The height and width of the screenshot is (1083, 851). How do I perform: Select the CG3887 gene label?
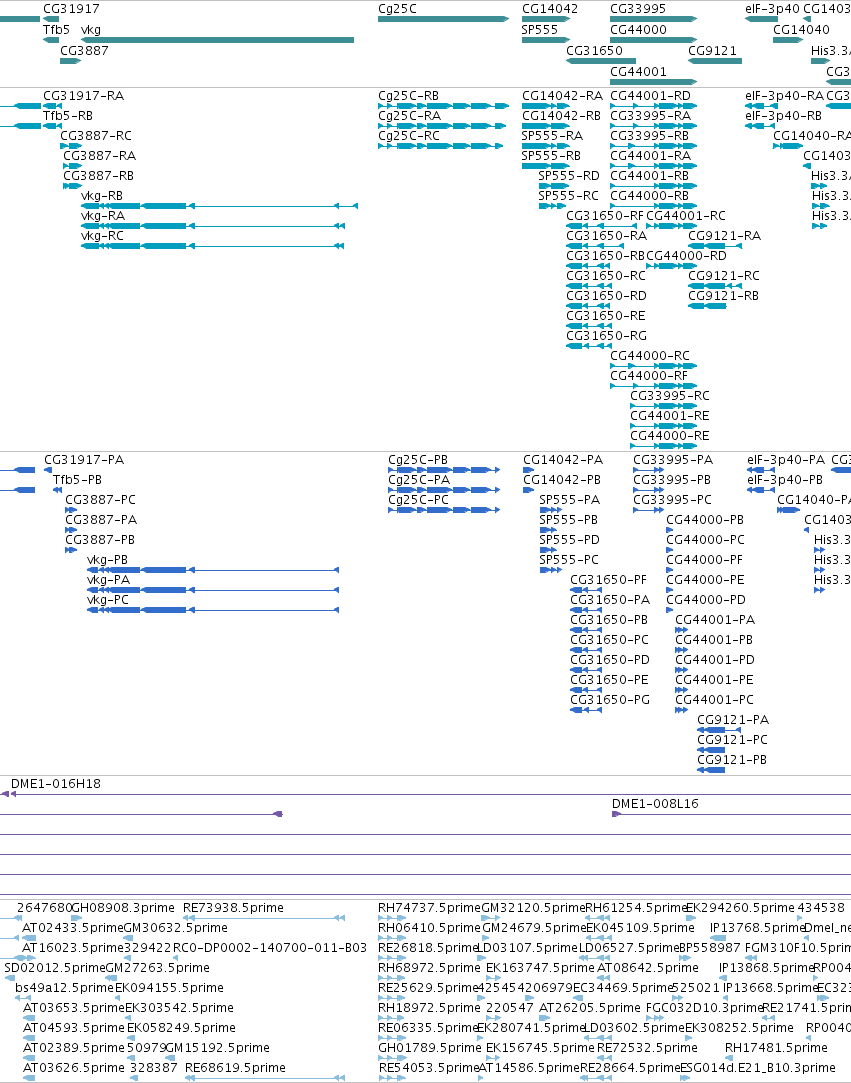pyautogui.click(x=84, y=50)
